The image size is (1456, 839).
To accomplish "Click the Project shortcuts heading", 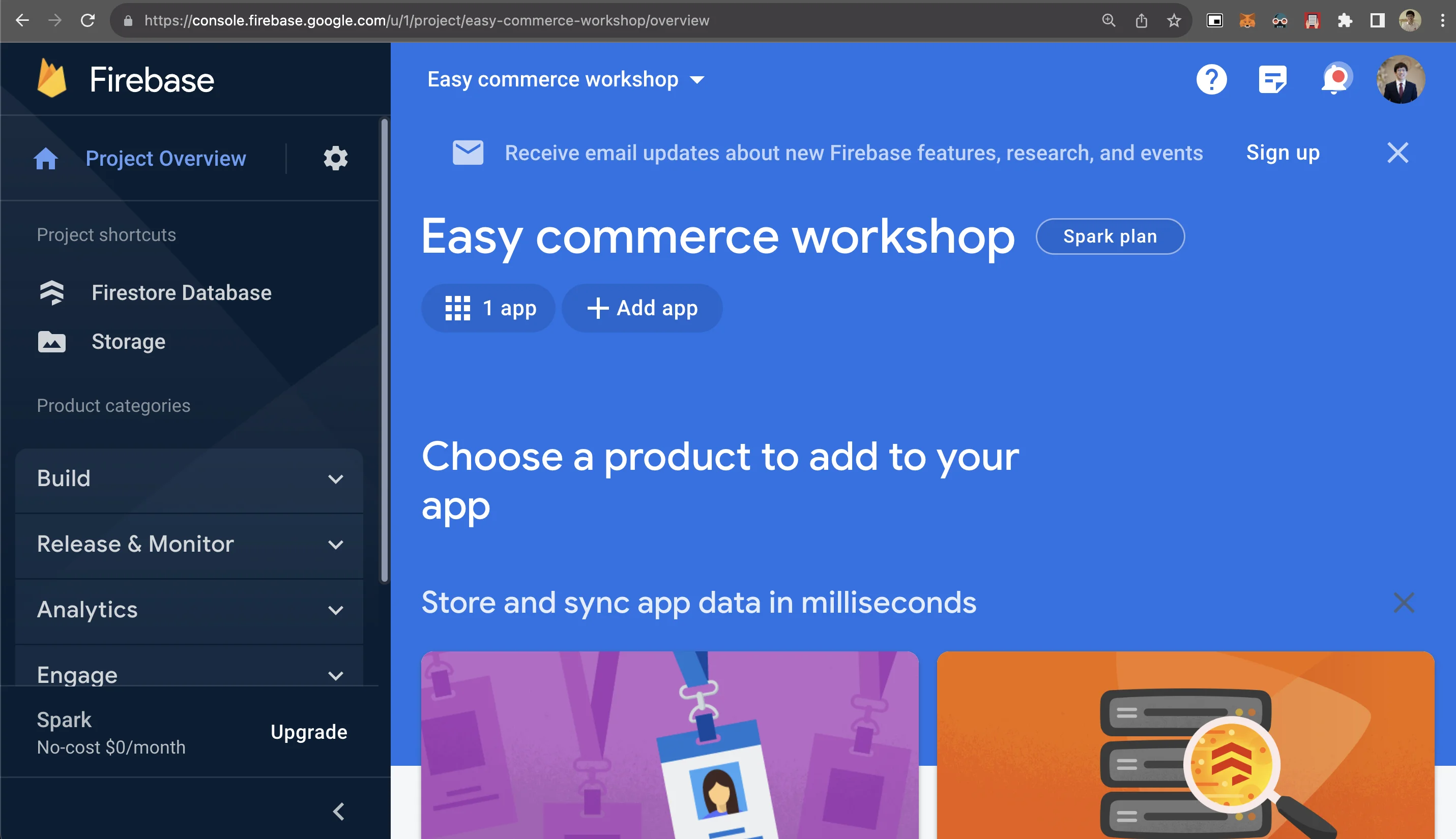I will click(x=106, y=235).
